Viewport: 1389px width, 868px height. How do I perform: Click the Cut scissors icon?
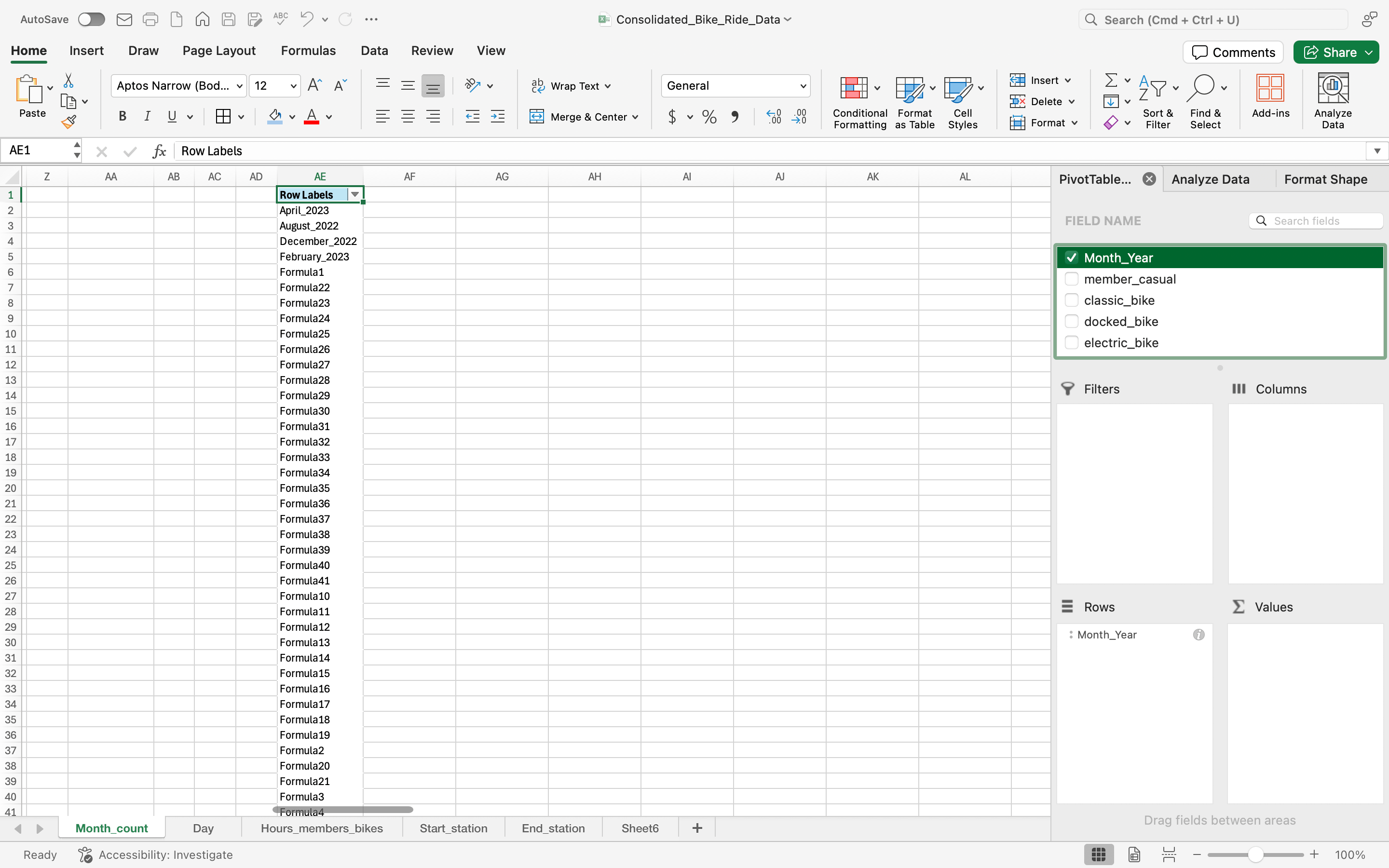click(68, 81)
